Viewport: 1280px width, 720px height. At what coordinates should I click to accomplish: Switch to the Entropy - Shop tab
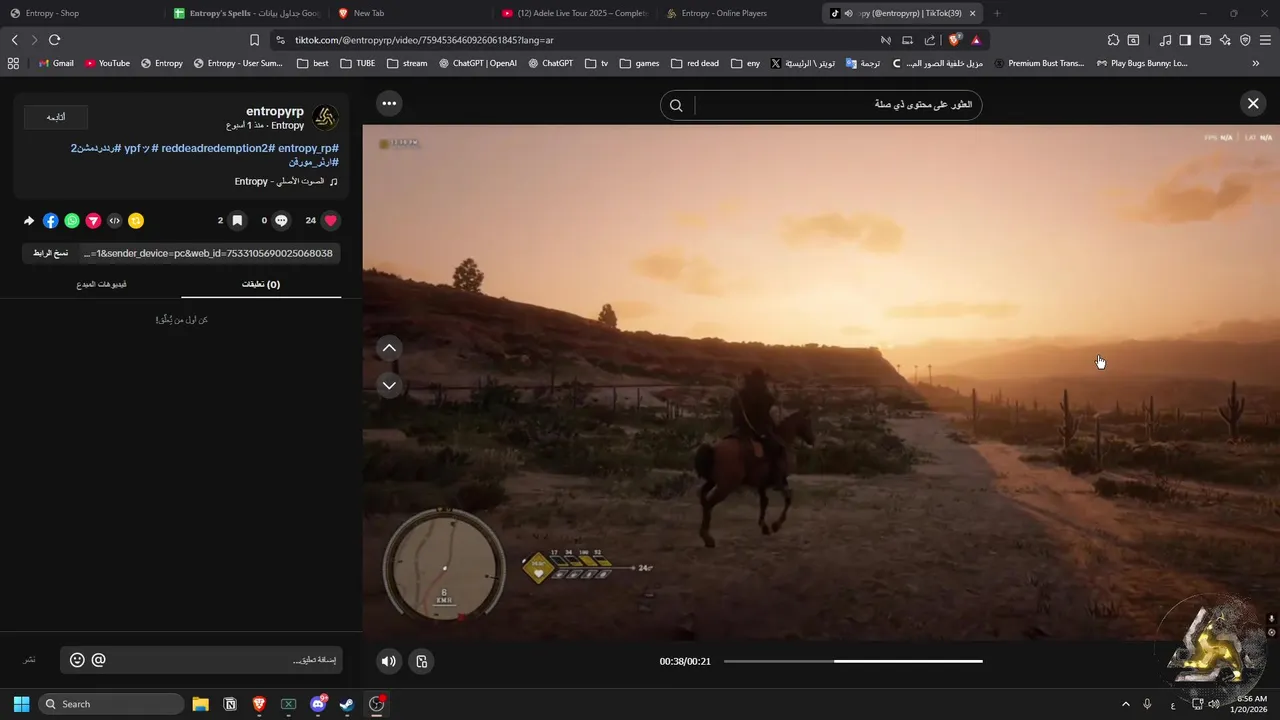80,13
